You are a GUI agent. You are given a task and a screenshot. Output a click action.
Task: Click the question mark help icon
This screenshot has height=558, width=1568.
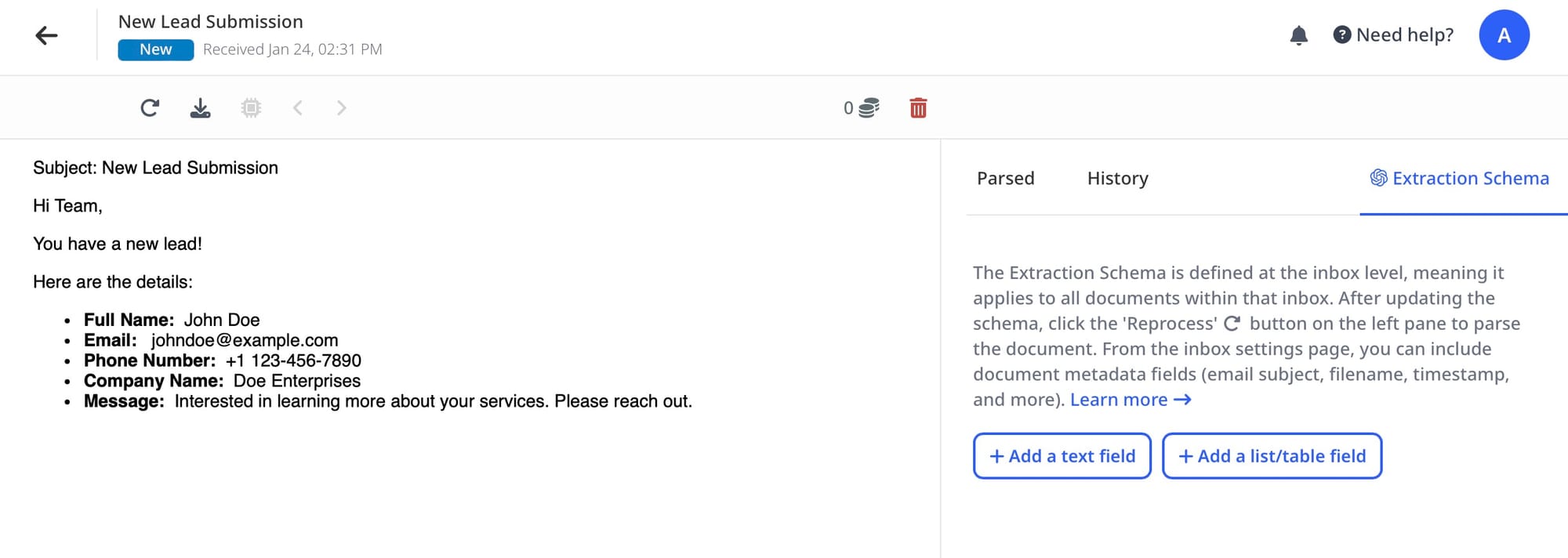point(1341,35)
